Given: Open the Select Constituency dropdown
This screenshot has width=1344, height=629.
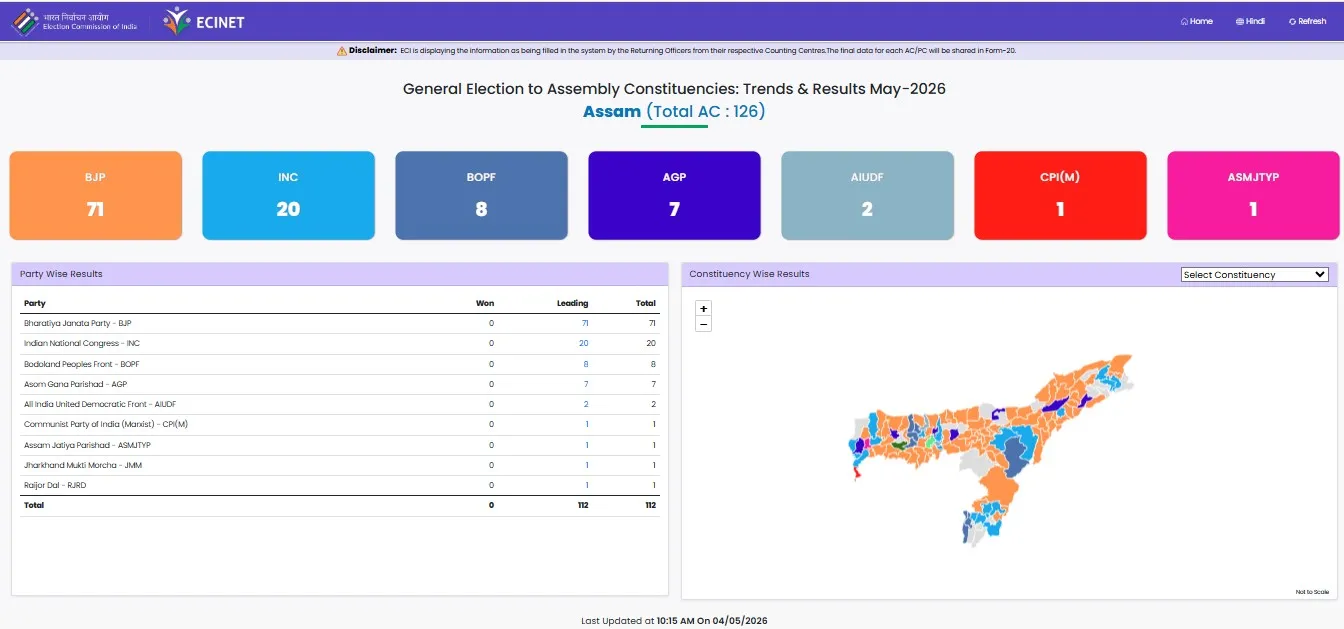Looking at the screenshot, I should pos(1254,275).
